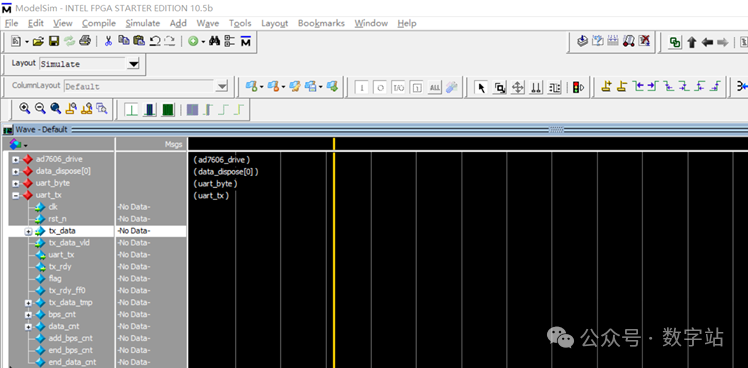Image resolution: width=748 pixels, height=368 pixels.
Task: Undo the last action via toolbar
Action: [x=155, y=42]
